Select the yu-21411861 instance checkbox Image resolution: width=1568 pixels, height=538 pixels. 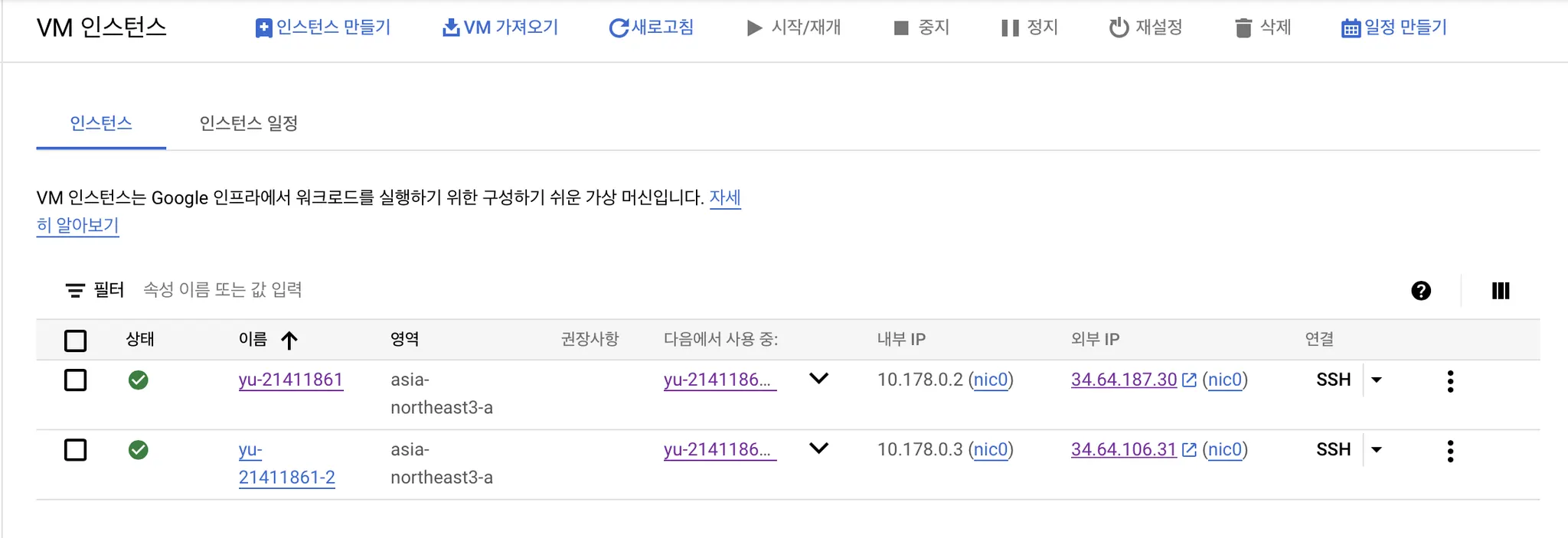tap(75, 380)
